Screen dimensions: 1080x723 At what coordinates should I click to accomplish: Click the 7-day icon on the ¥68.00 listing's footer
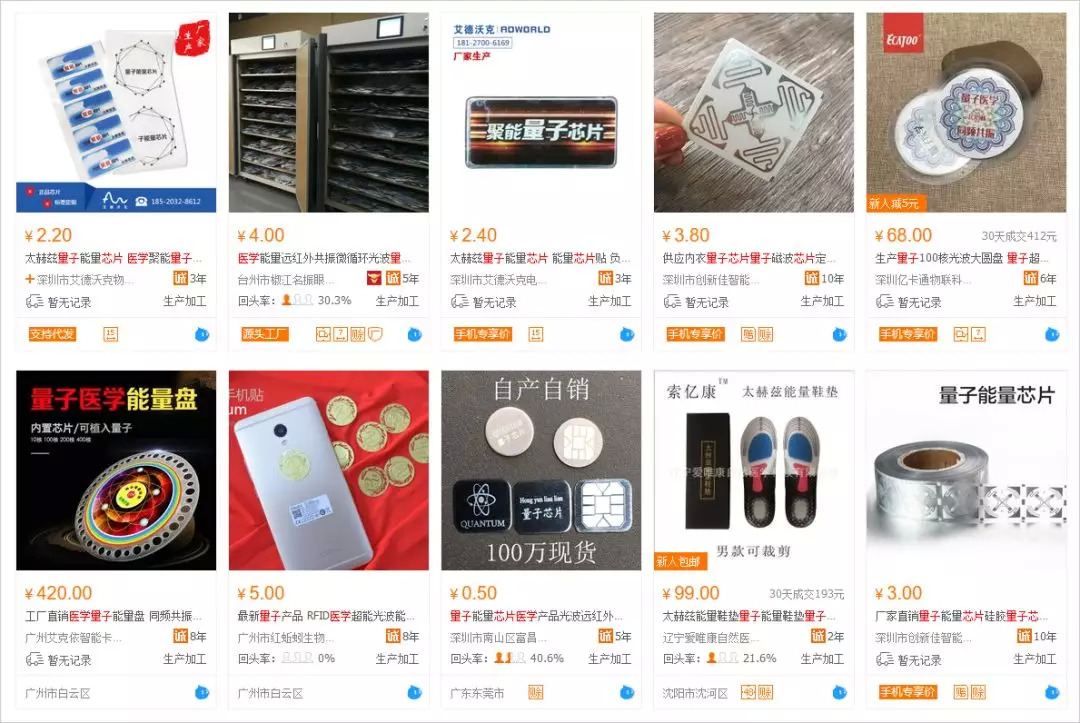coord(978,335)
